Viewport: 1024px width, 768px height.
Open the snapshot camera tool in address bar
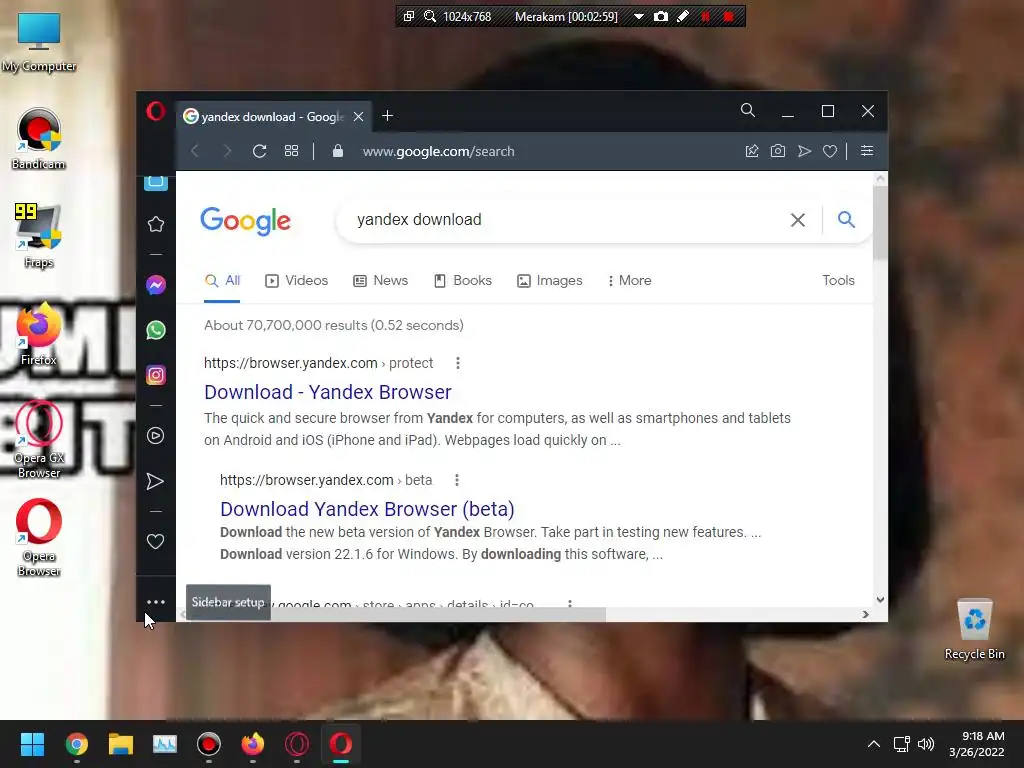click(778, 151)
